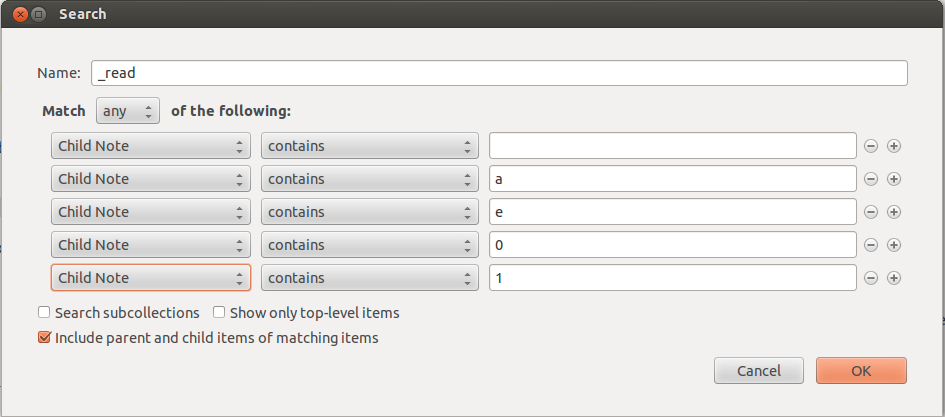Remove the empty first search condition

pos(871,146)
